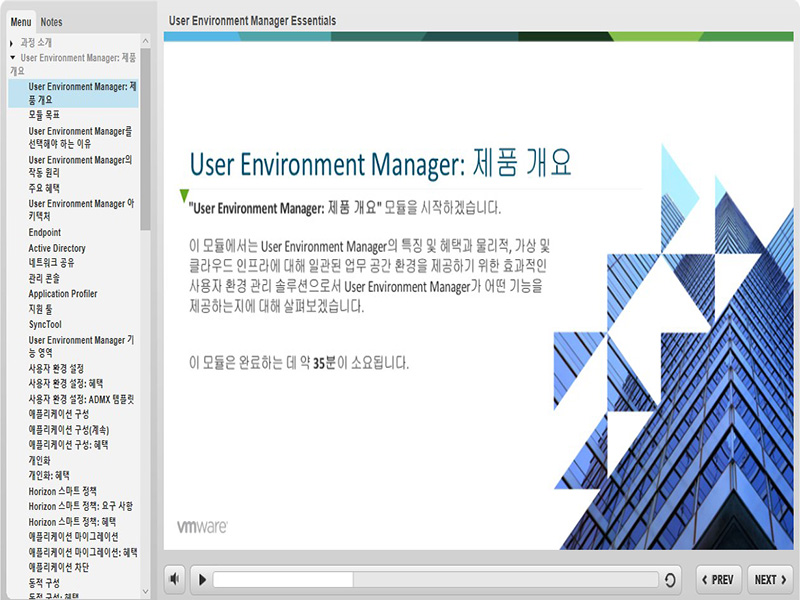The height and width of the screenshot is (600, 800).
Task: Select the Endpoint menu item
Action: (44, 232)
